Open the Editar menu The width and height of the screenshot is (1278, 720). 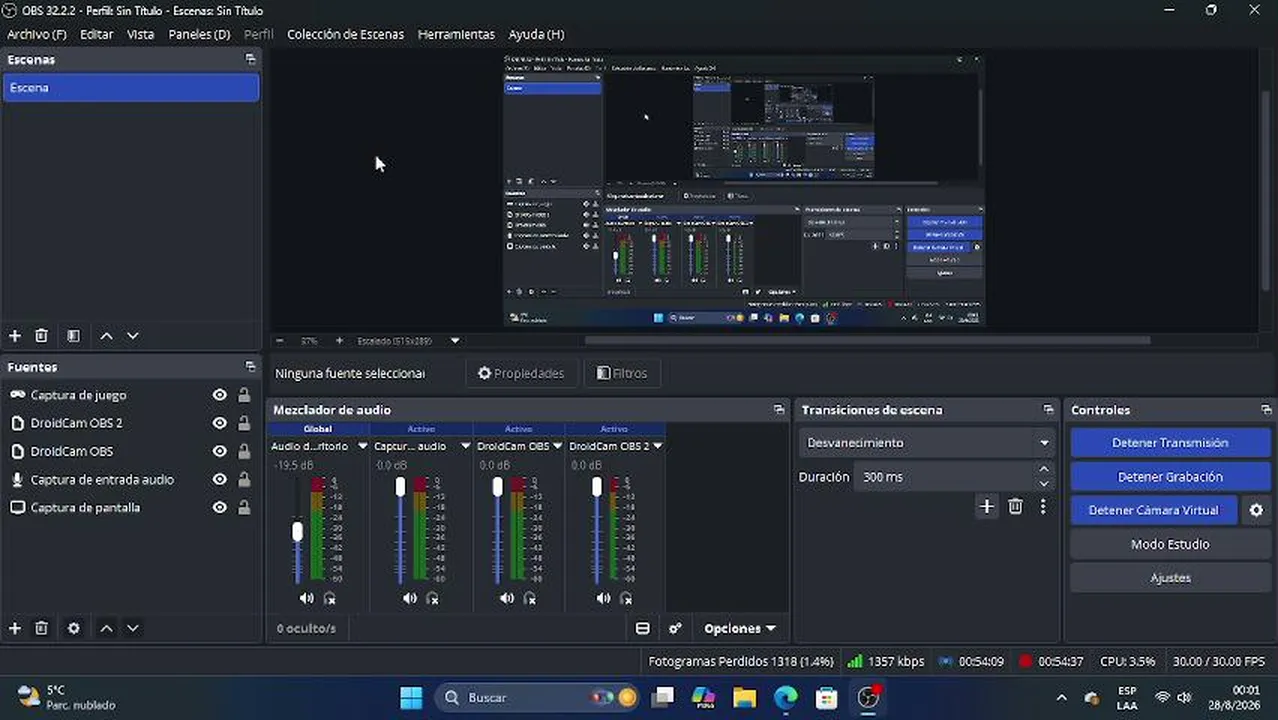(x=96, y=34)
